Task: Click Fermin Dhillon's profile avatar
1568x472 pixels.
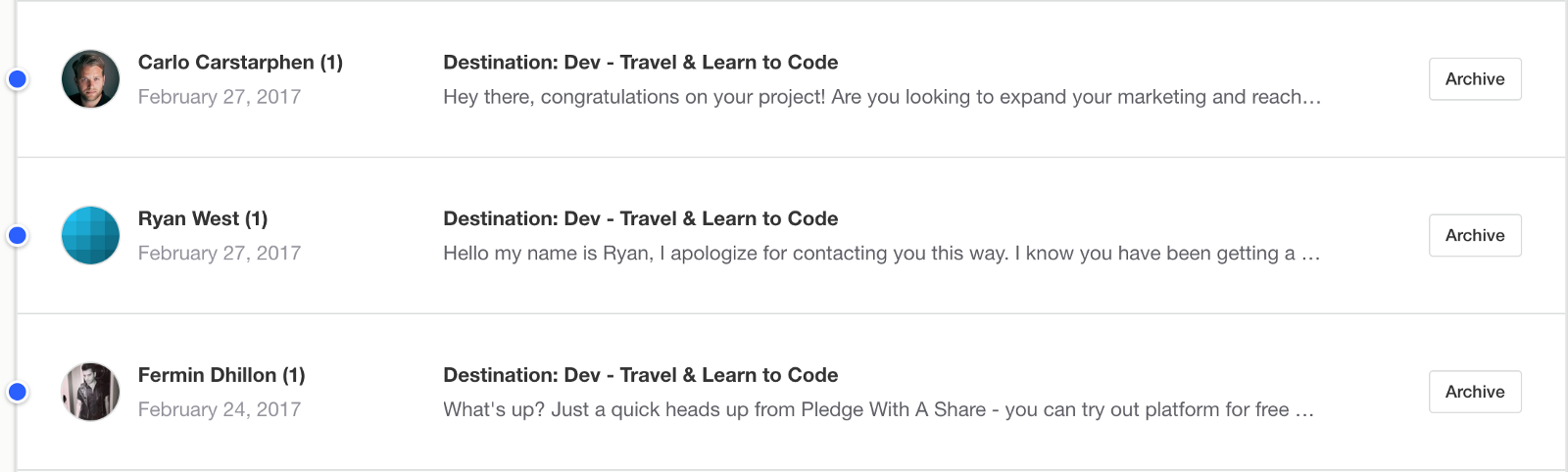Action: pyautogui.click(x=90, y=392)
